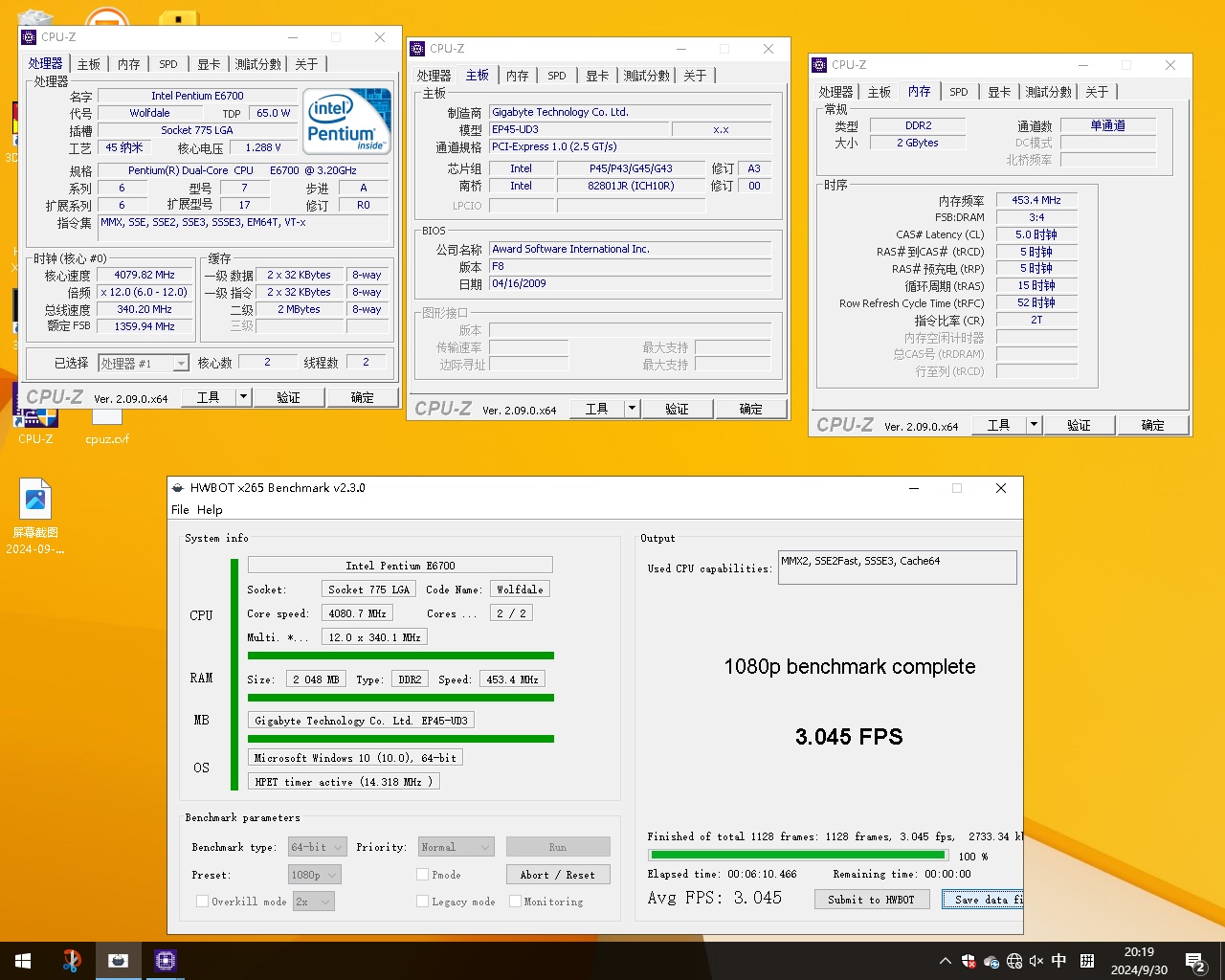Click the title icon of the 内存 CPU-Z window
Viewport: 1225px width, 980px height.
coord(819,65)
